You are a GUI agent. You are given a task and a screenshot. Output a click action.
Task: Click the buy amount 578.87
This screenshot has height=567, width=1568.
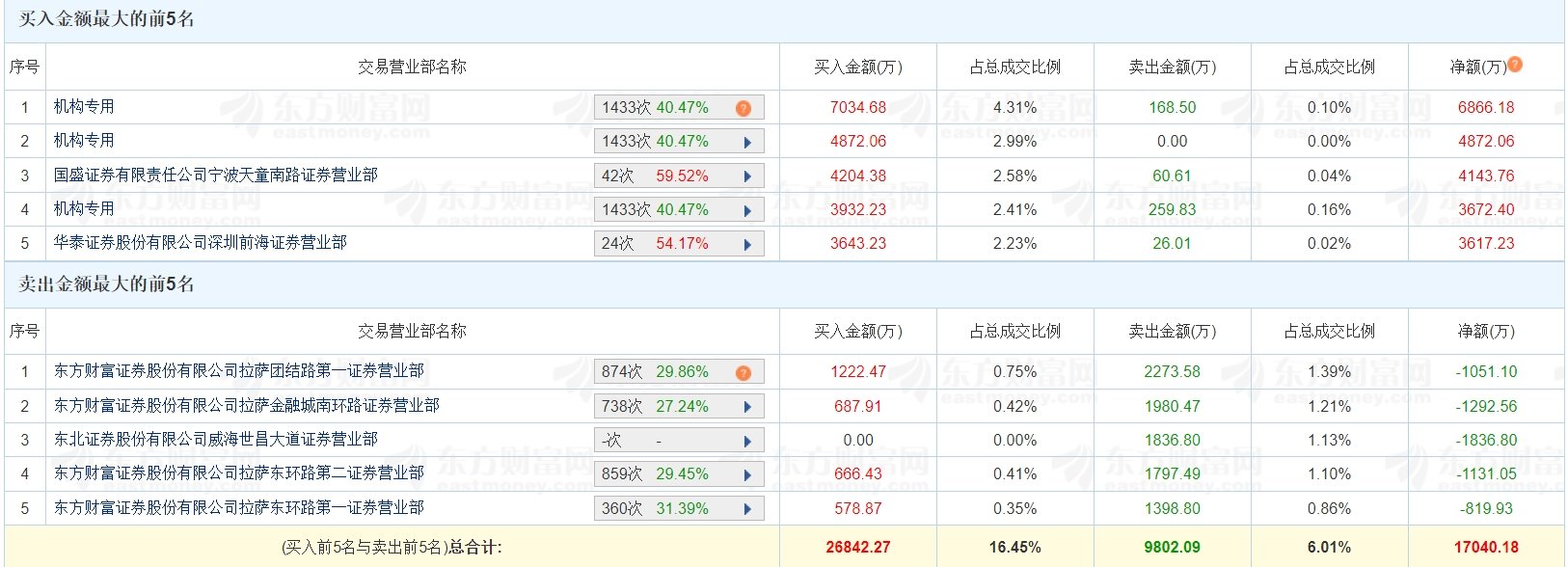point(858,509)
